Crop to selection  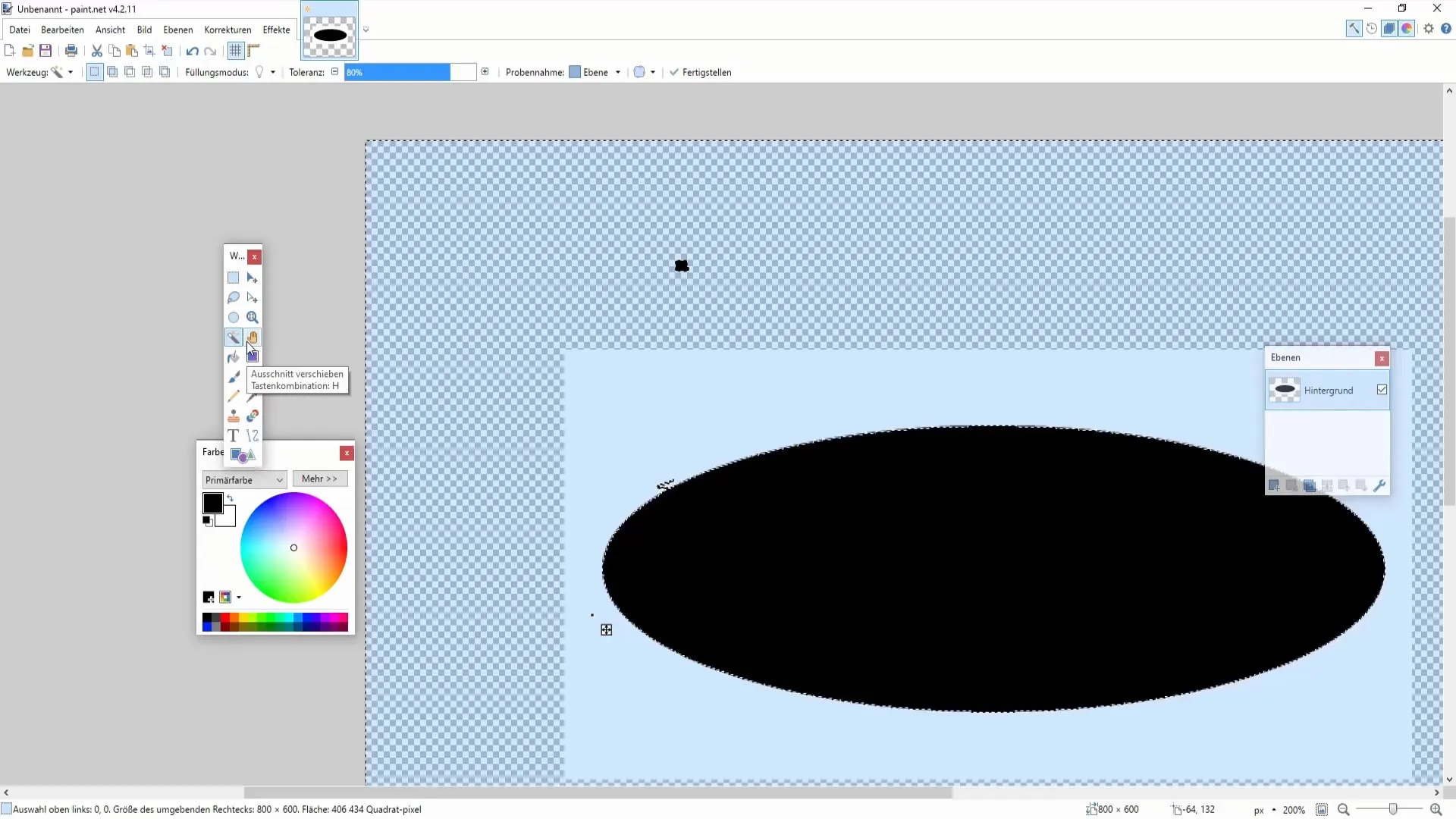[149, 51]
